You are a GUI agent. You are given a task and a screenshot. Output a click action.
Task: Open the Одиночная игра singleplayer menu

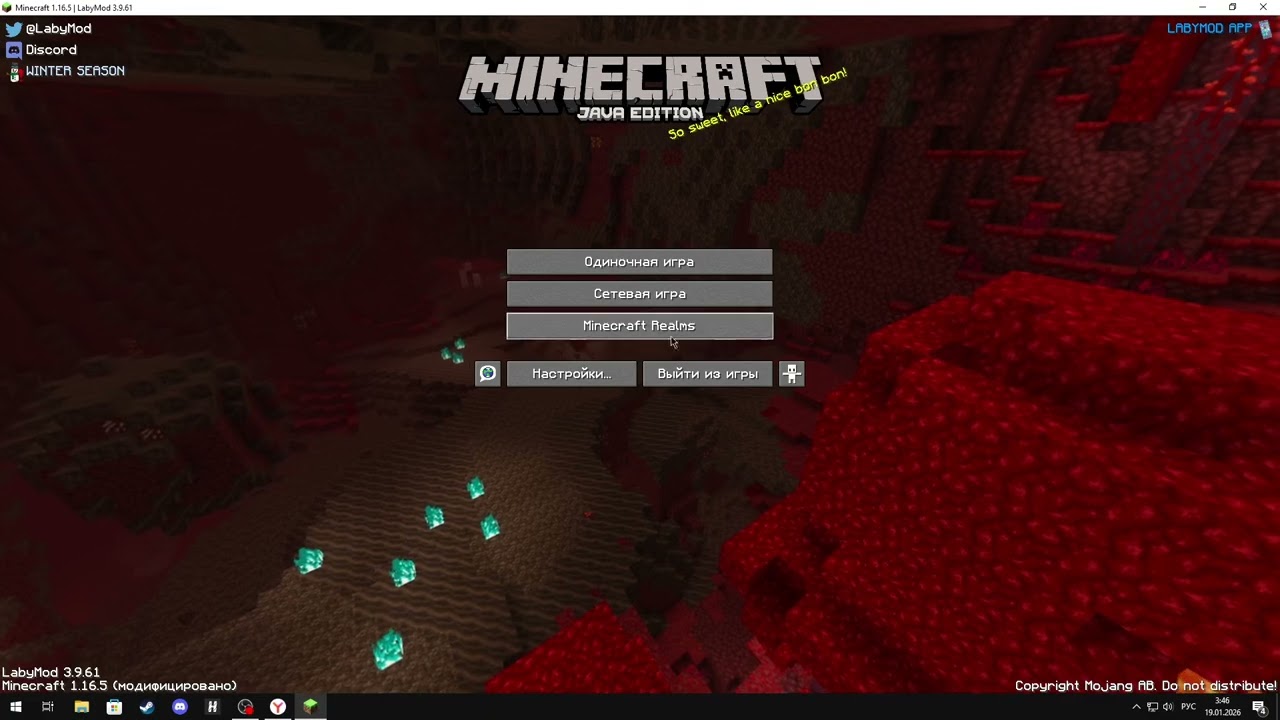[x=639, y=262]
